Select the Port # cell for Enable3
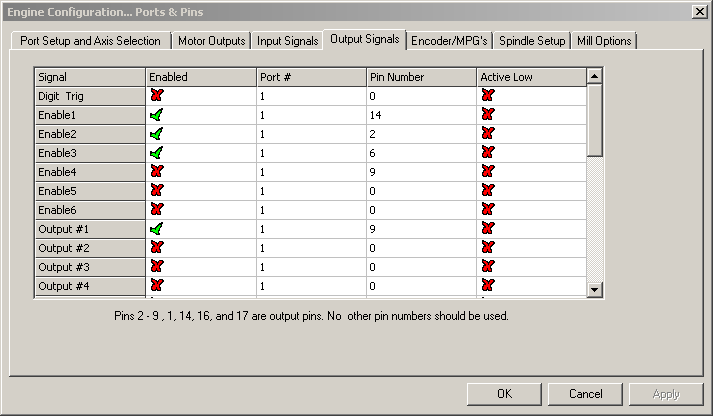Screen dimensions: 713x416 [x=310, y=153]
